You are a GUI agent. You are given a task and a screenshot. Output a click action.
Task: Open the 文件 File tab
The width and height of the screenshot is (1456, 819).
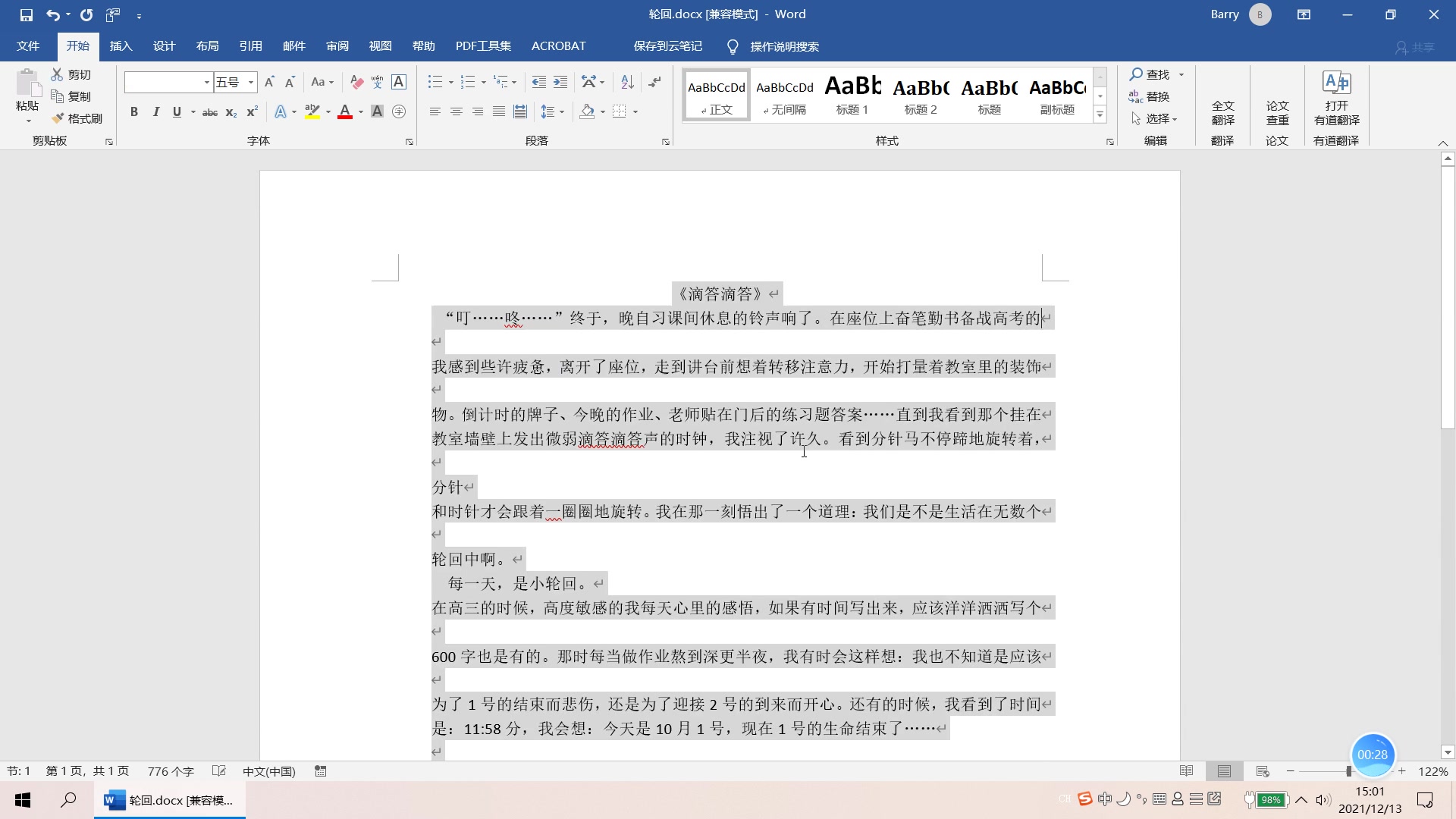[x=28, y=46]
